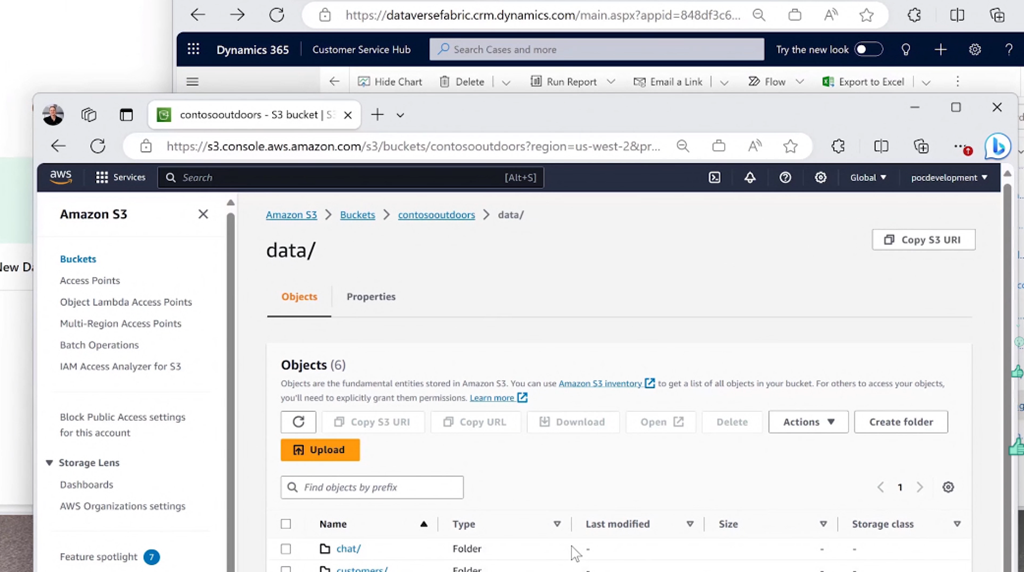
Task: Open the workspaces icon in S3 browser
Action: tap(89, 115)
